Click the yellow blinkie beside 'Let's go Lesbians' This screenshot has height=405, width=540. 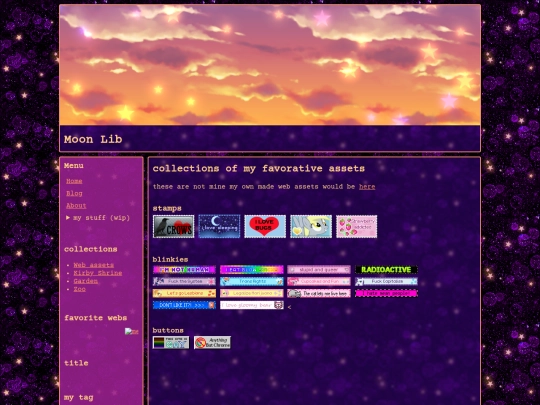(252, 293)
